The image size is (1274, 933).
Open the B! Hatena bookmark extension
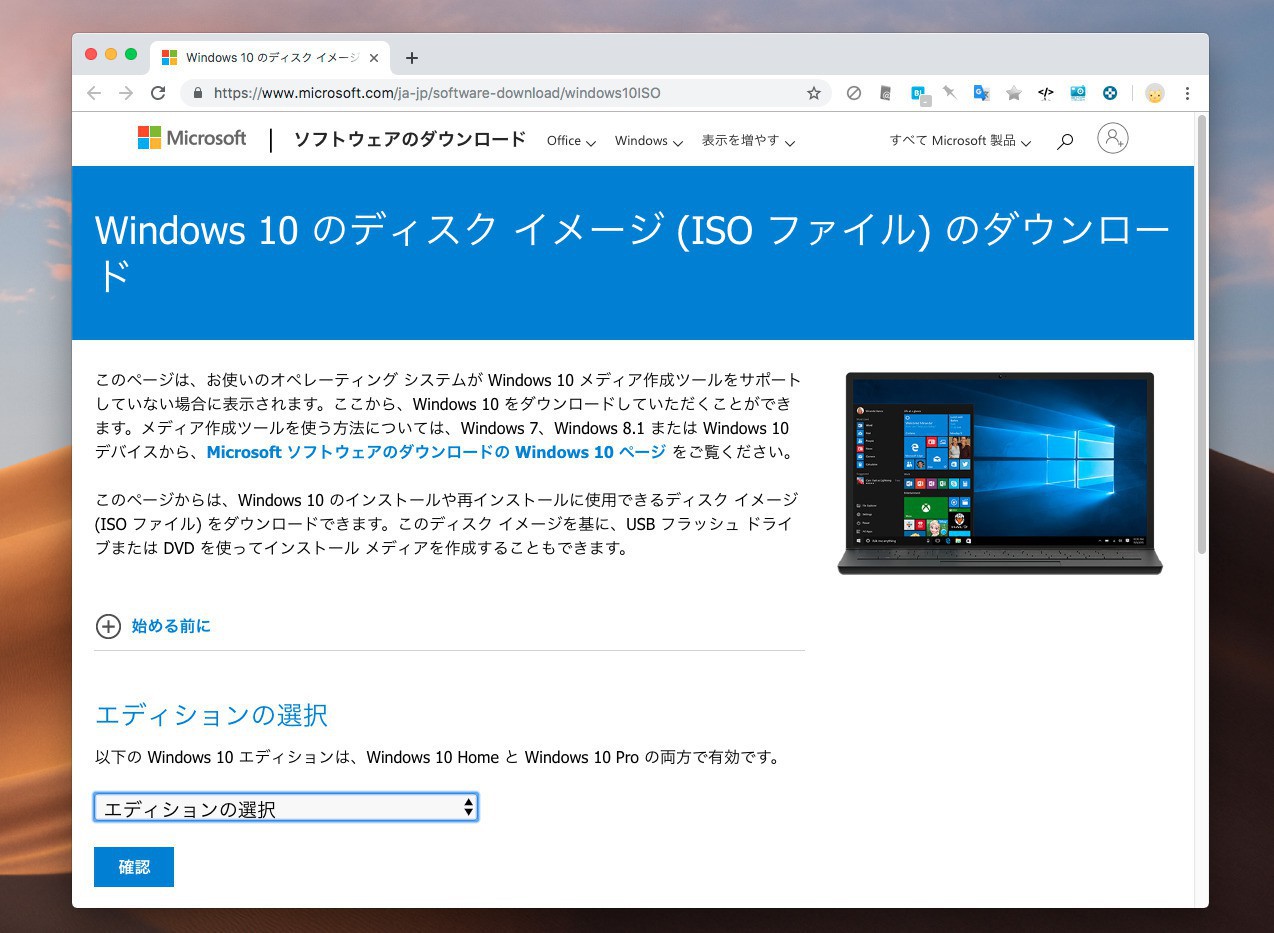click(918, 93)
